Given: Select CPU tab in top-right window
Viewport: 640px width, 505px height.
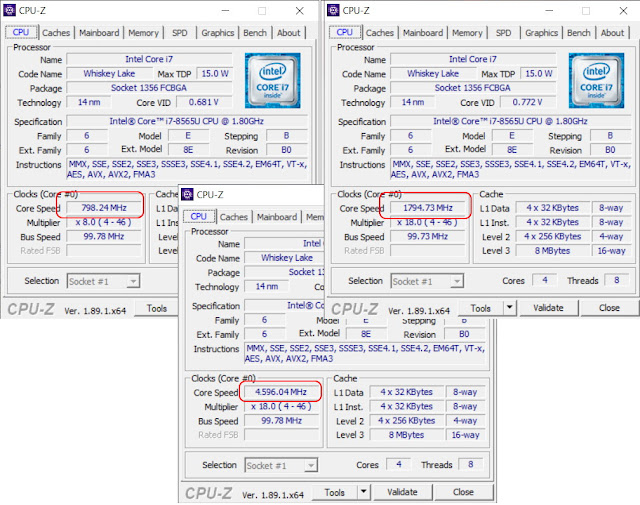Looking at the screenshot, I should [x=345, y=32].
